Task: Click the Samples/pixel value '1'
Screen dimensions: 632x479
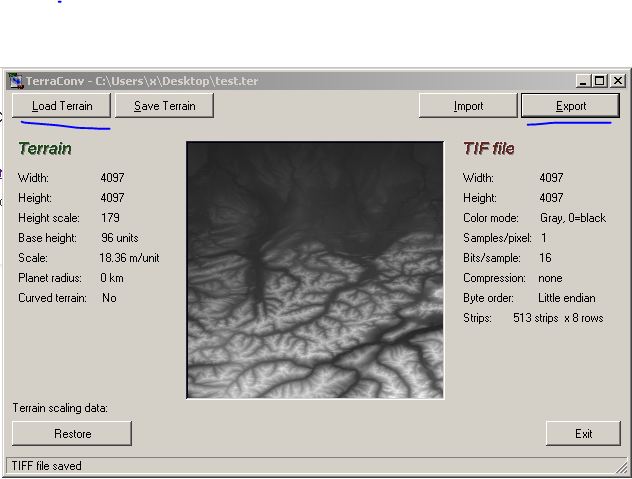Action: click(544, 238)
